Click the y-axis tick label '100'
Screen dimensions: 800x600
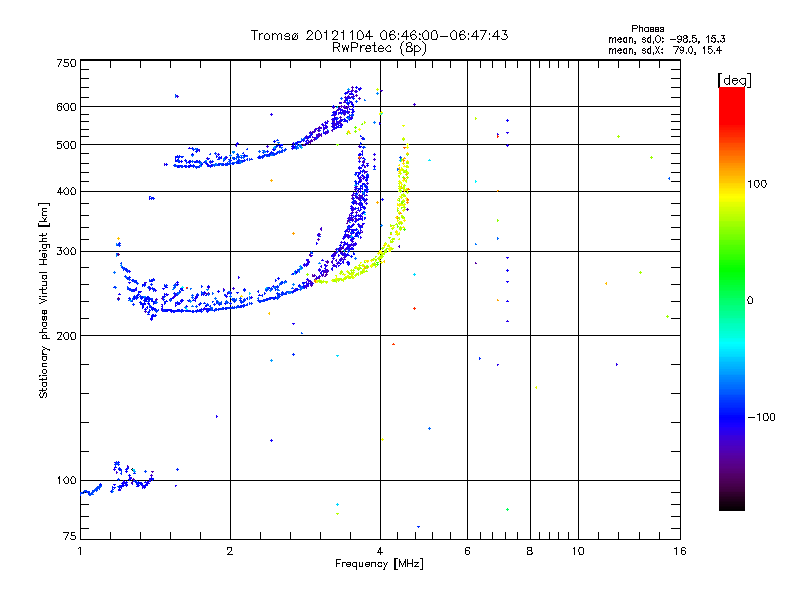coord(66,481)
